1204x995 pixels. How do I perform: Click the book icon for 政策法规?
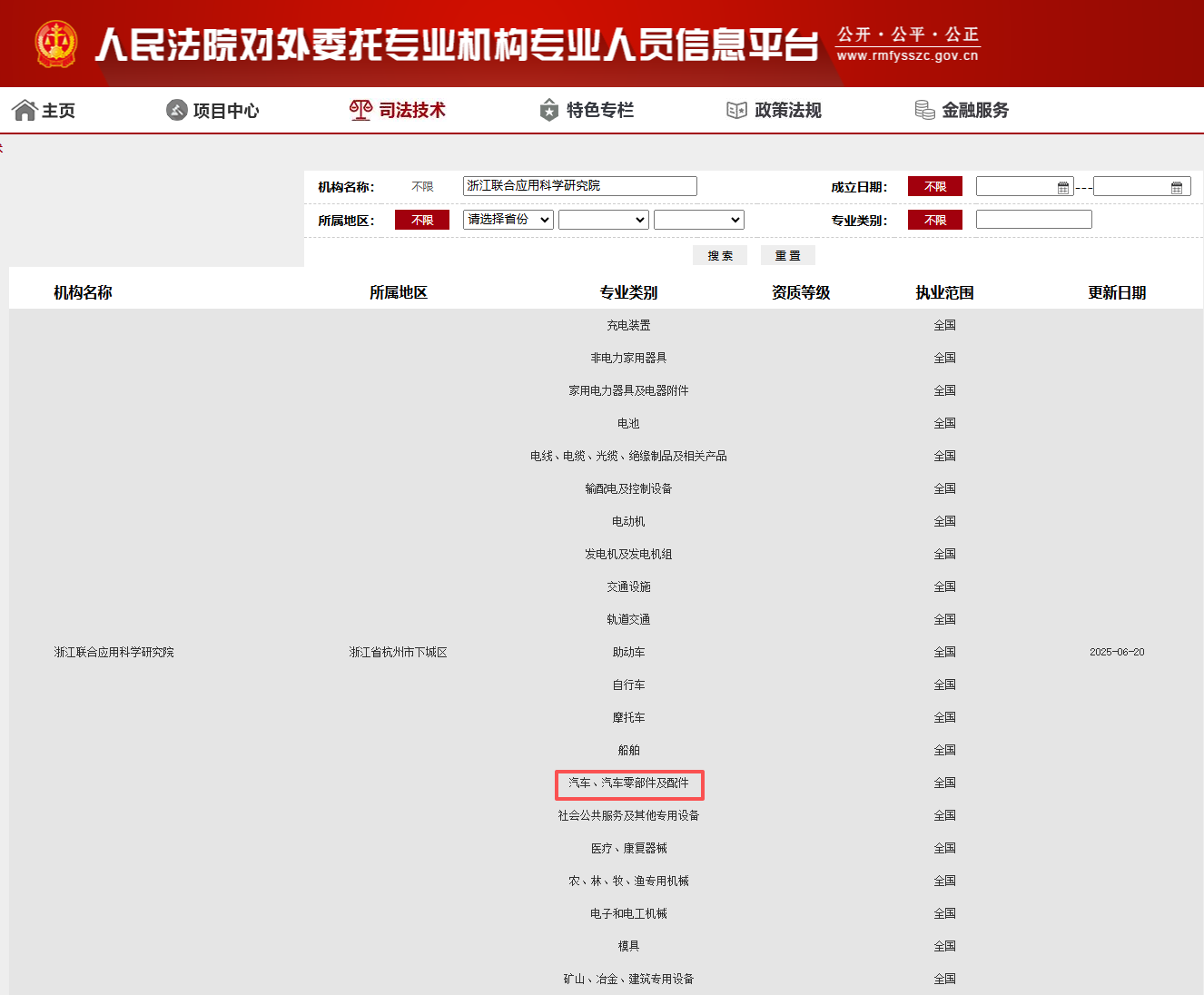[x=735, y=109]
